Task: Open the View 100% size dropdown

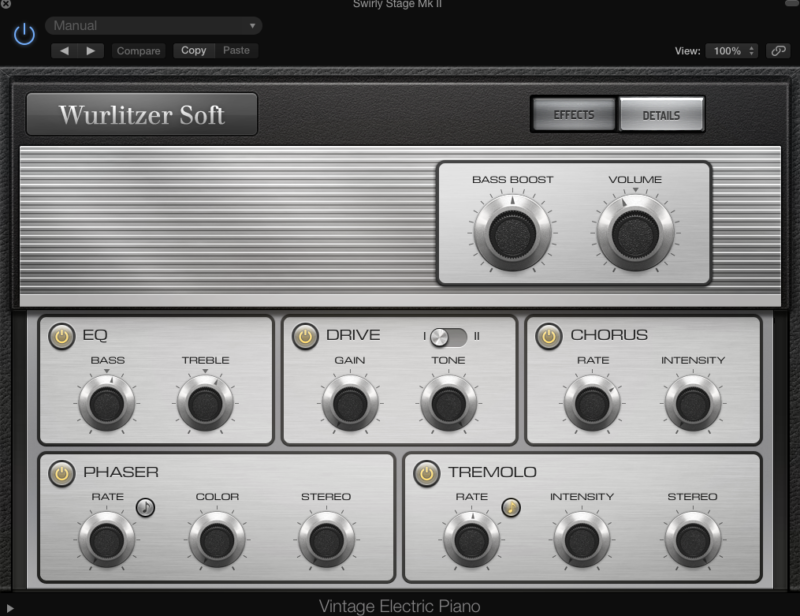Action: [732, 51]
